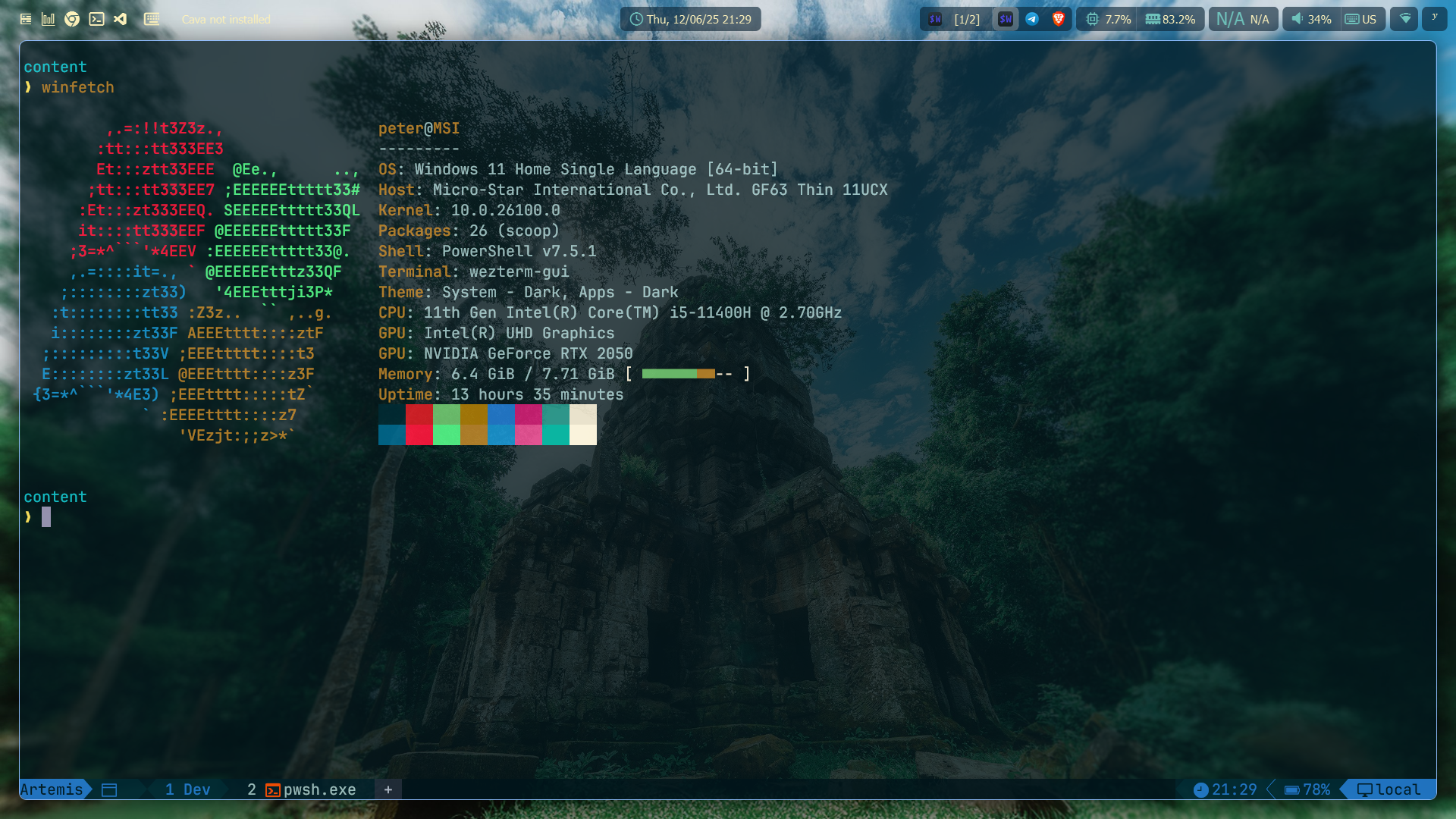This screenshot has width=1456, height=819.
Task: Open a new tab with the plus button
Action: [x=388, y=789]
